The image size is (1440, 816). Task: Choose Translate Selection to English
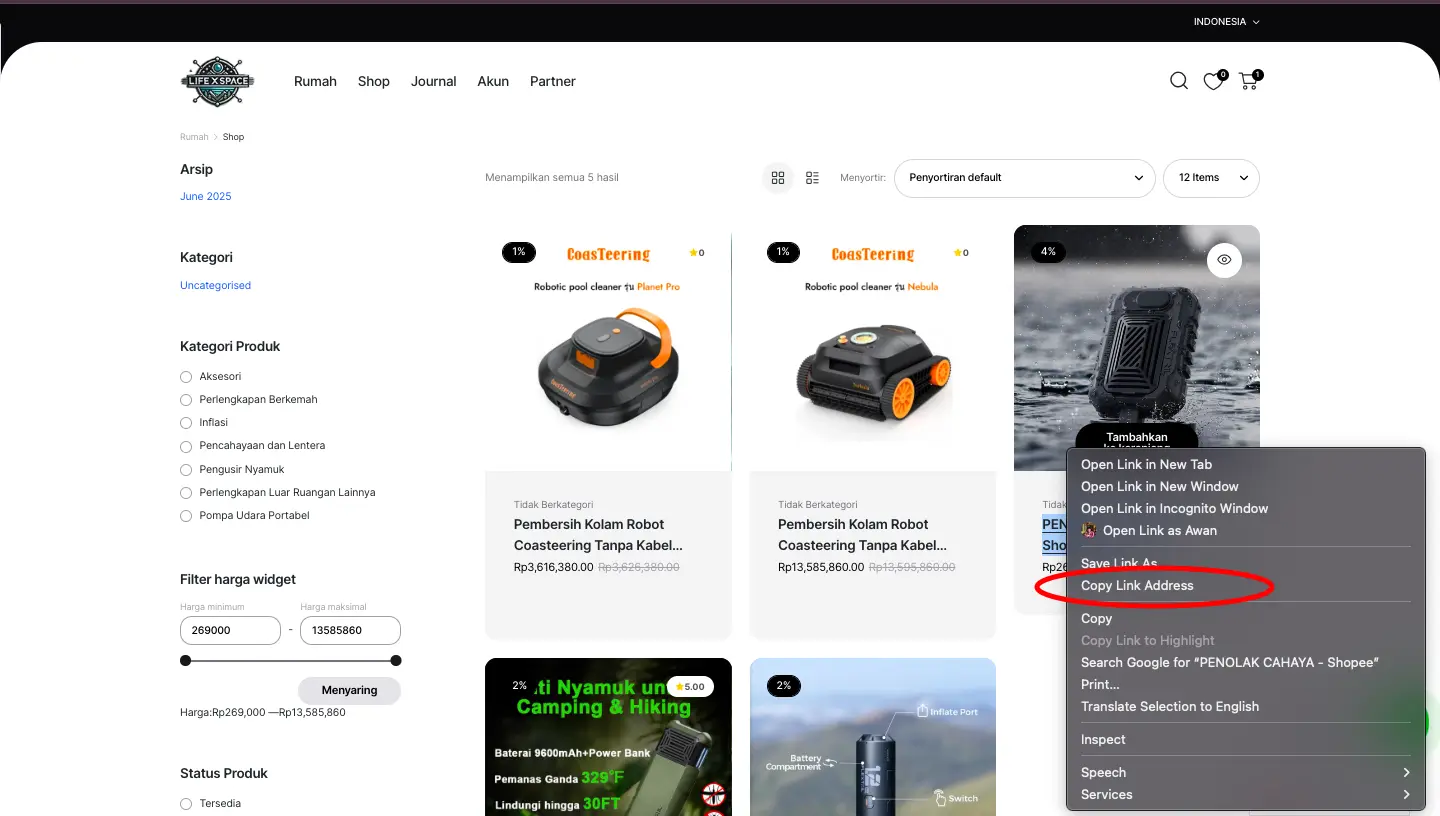(1245, 706)
